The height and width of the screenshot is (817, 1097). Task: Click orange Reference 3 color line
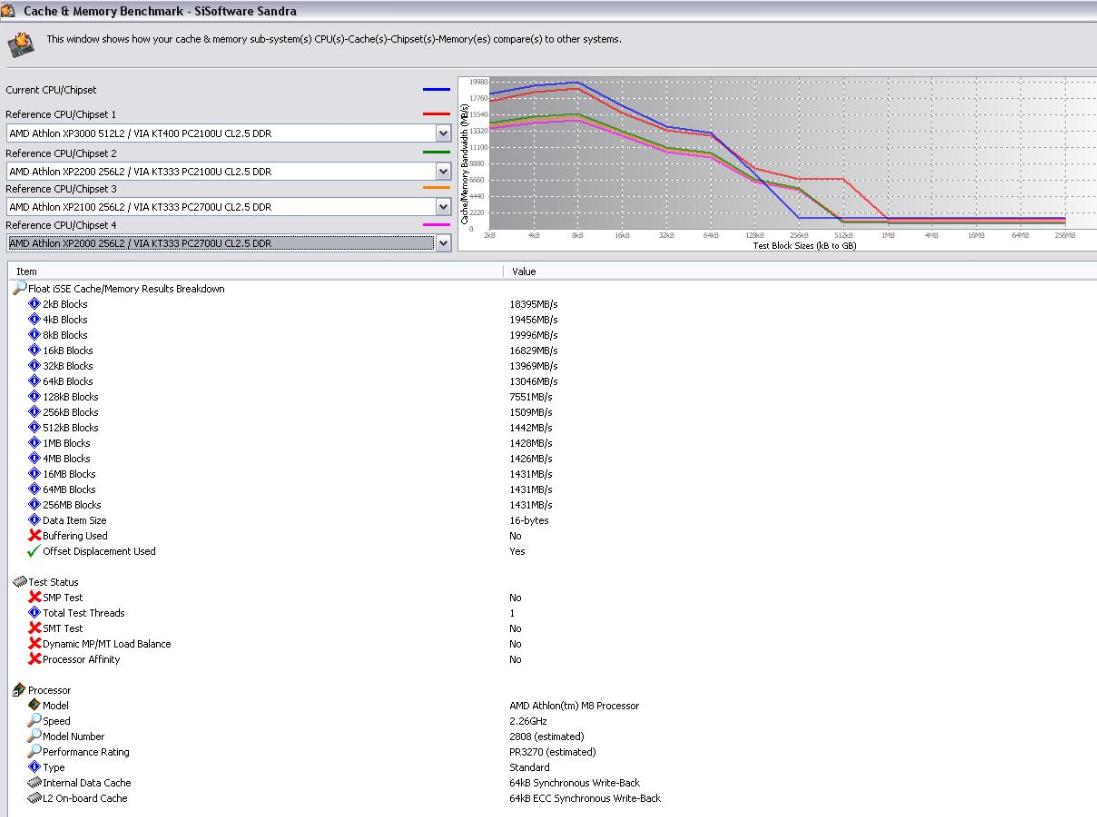[437, 187]
